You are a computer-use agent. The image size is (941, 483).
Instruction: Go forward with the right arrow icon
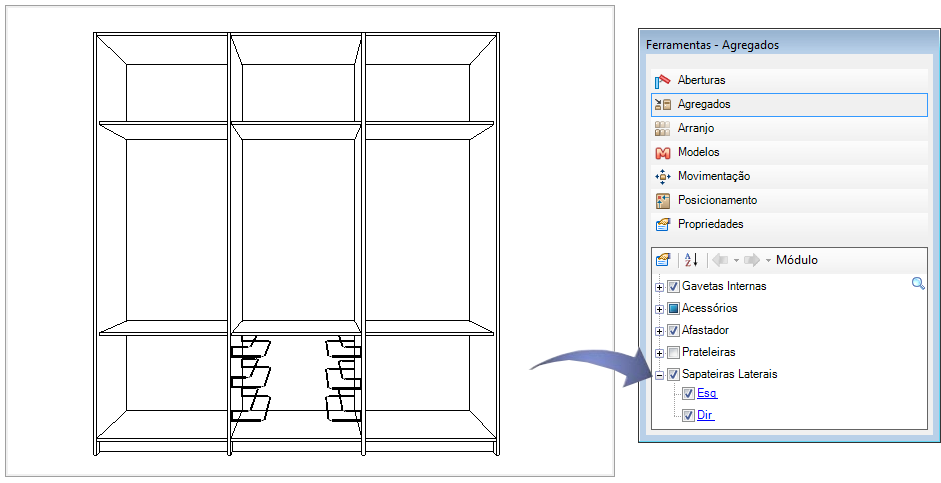751,260
